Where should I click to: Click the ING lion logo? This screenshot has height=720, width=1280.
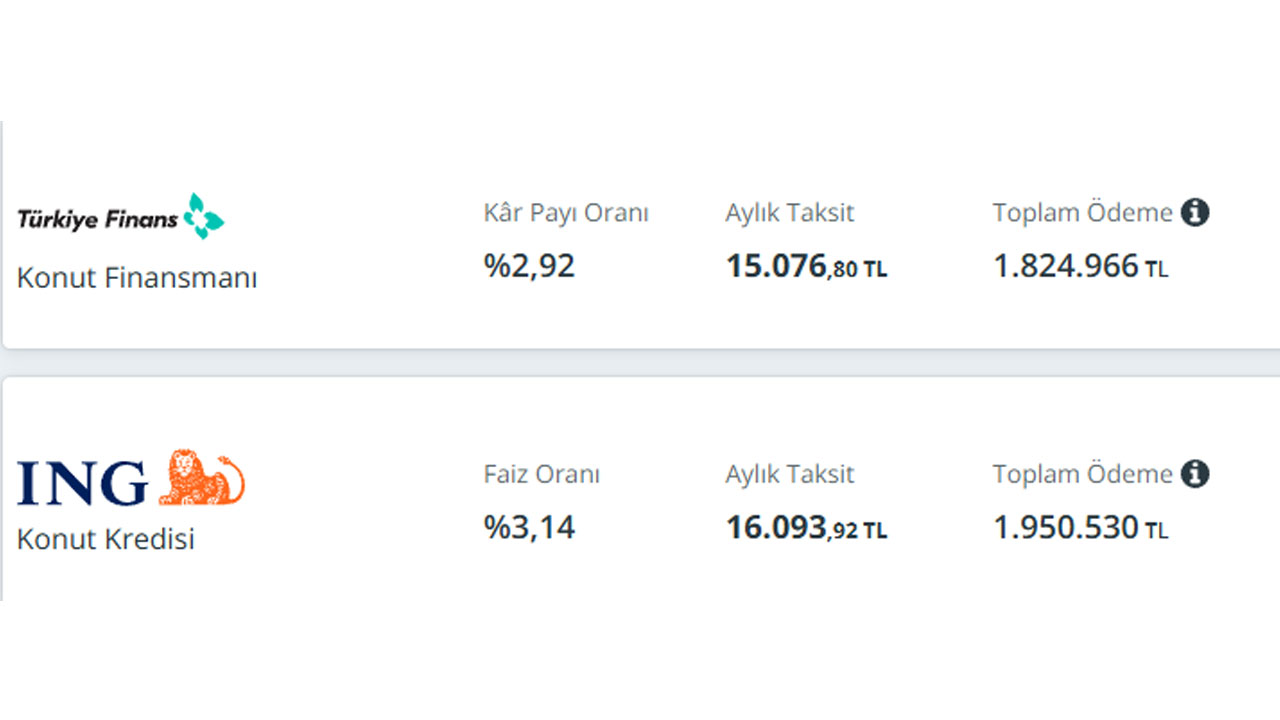201,478
